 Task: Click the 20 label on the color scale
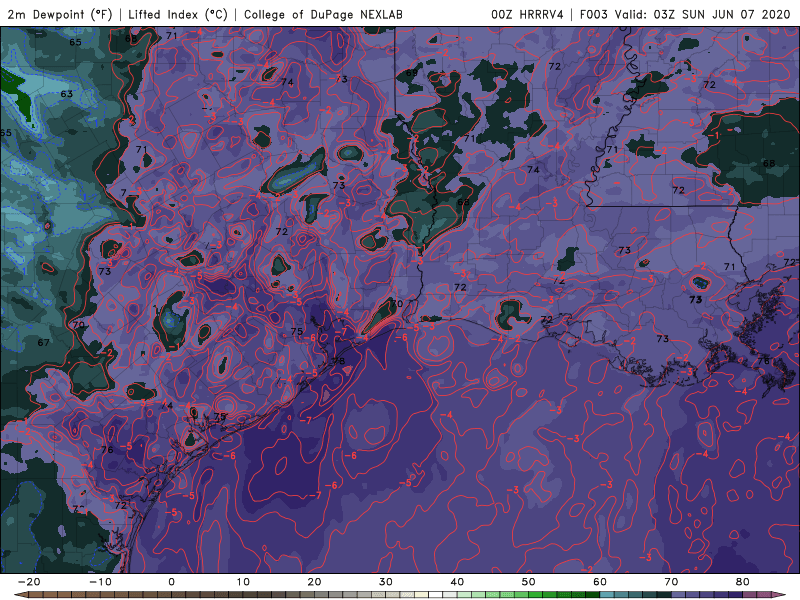pos(314,582)
